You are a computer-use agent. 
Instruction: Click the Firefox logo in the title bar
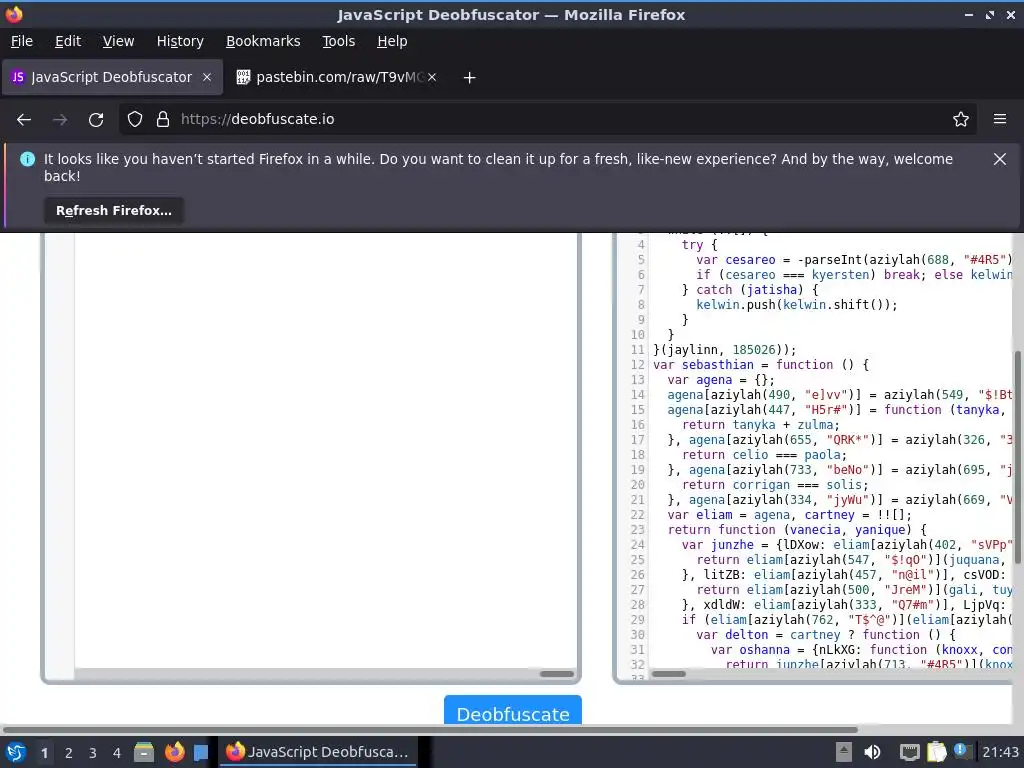click(14, 14)
